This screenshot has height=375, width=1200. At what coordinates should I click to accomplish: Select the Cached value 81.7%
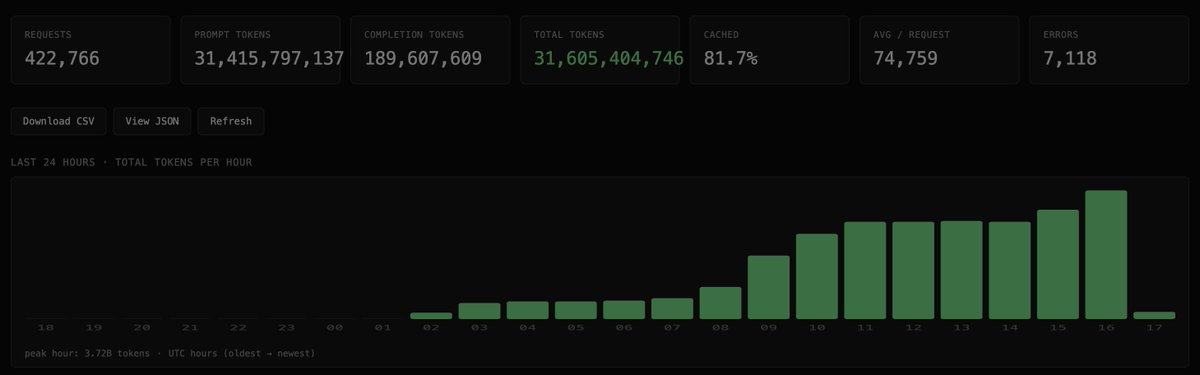(731, 59)
